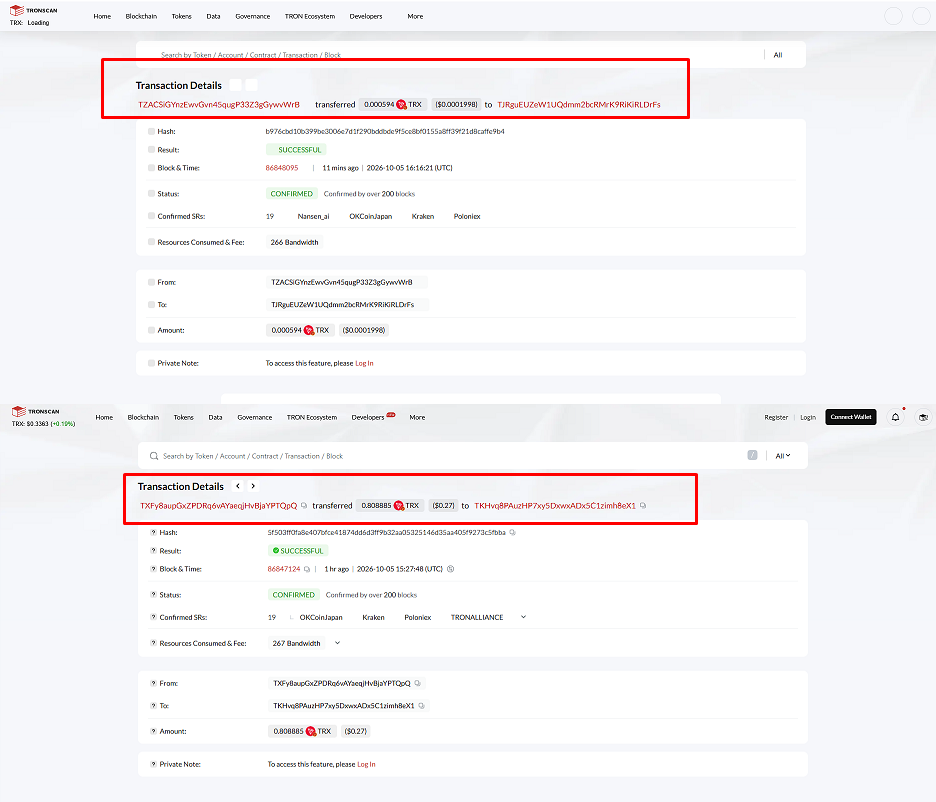Open the All filter dropdown in lower search bar
The width and height of the screenshot is (936, 802).
(x=783, y=456)
